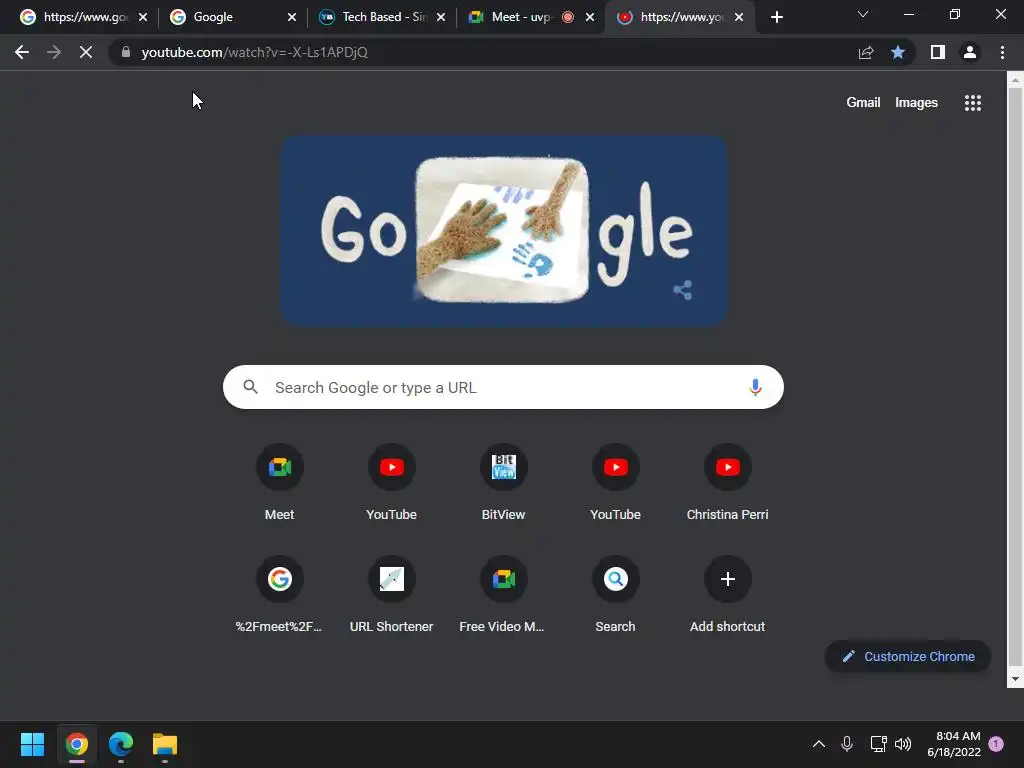The image size is (1024, 768).
Task: Share this page from the address bar
Action: tap(866, 52)
